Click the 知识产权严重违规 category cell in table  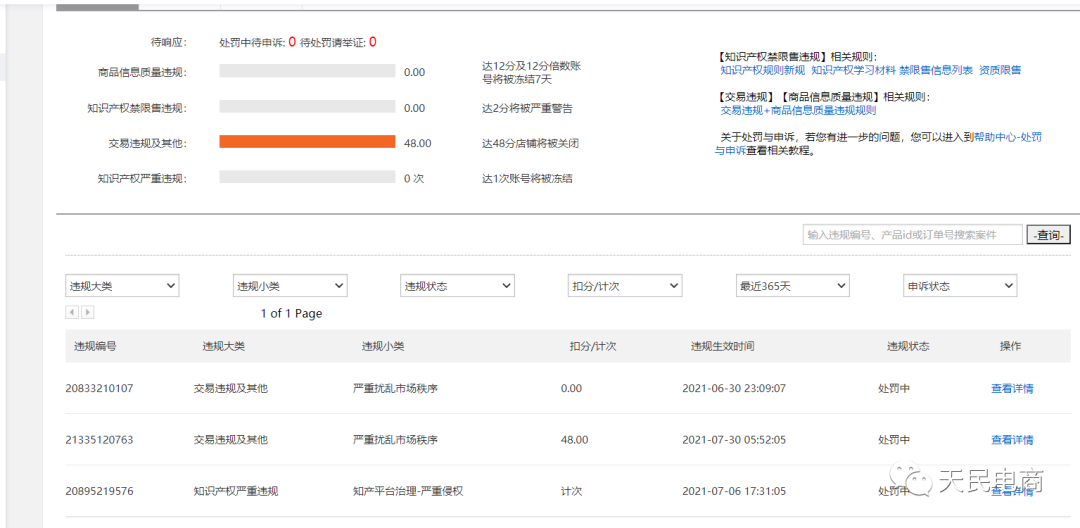coord(236,492)
